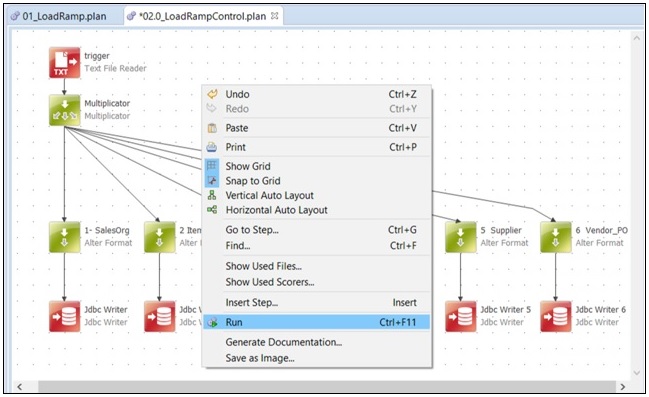Choose Vertical Auto Layout menu entry
This screenshot has height=397, width=649.
[317, 195]
